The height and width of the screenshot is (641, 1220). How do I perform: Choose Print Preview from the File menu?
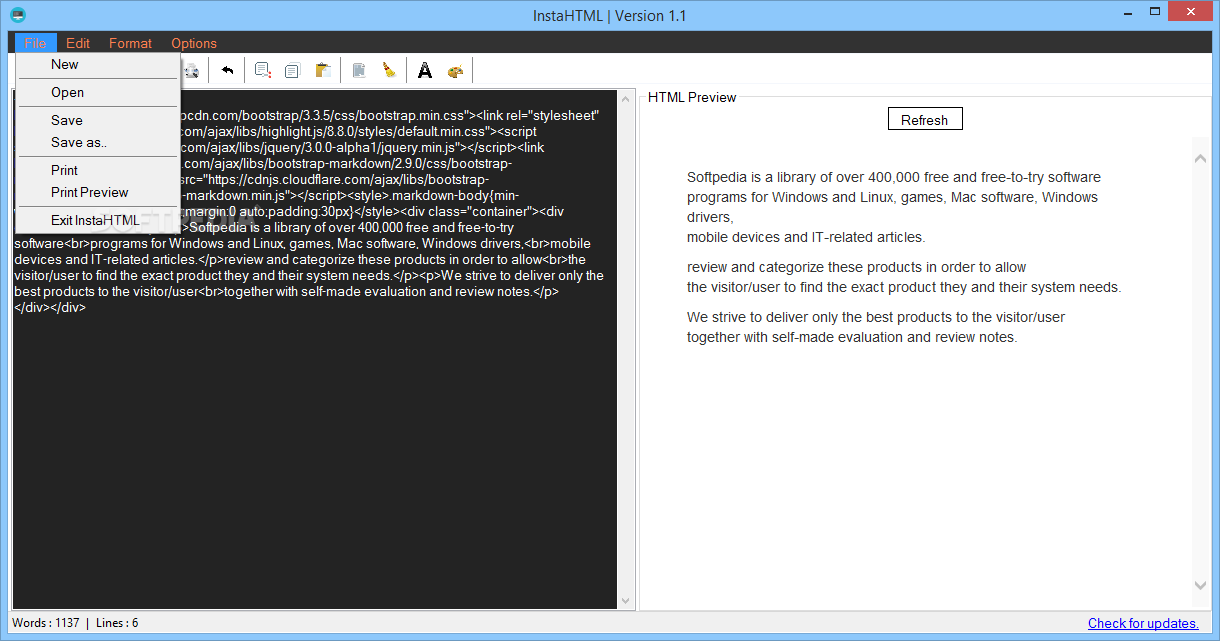[x=98, y=192]
